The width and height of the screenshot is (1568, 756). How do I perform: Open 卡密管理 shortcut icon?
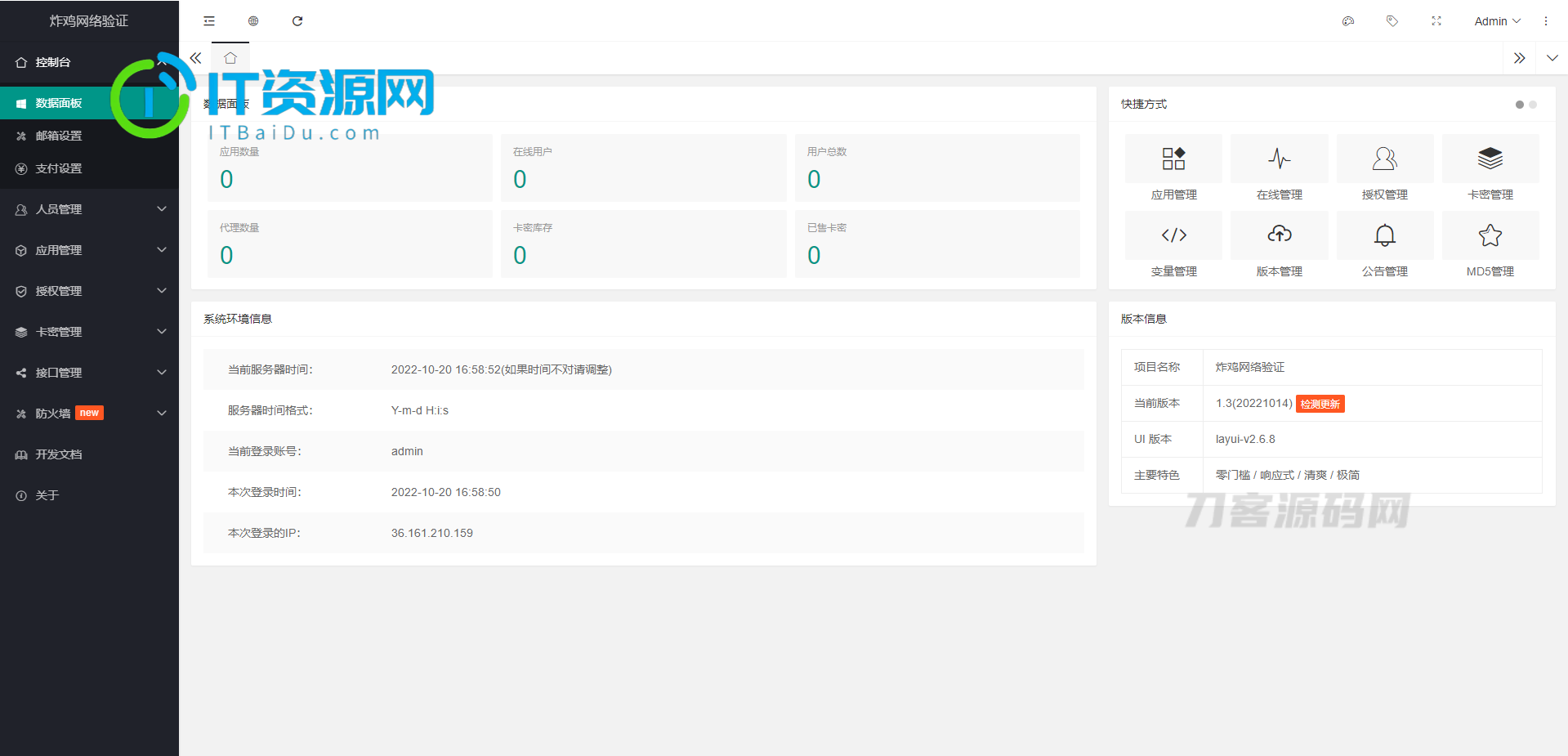[1490, 159]
